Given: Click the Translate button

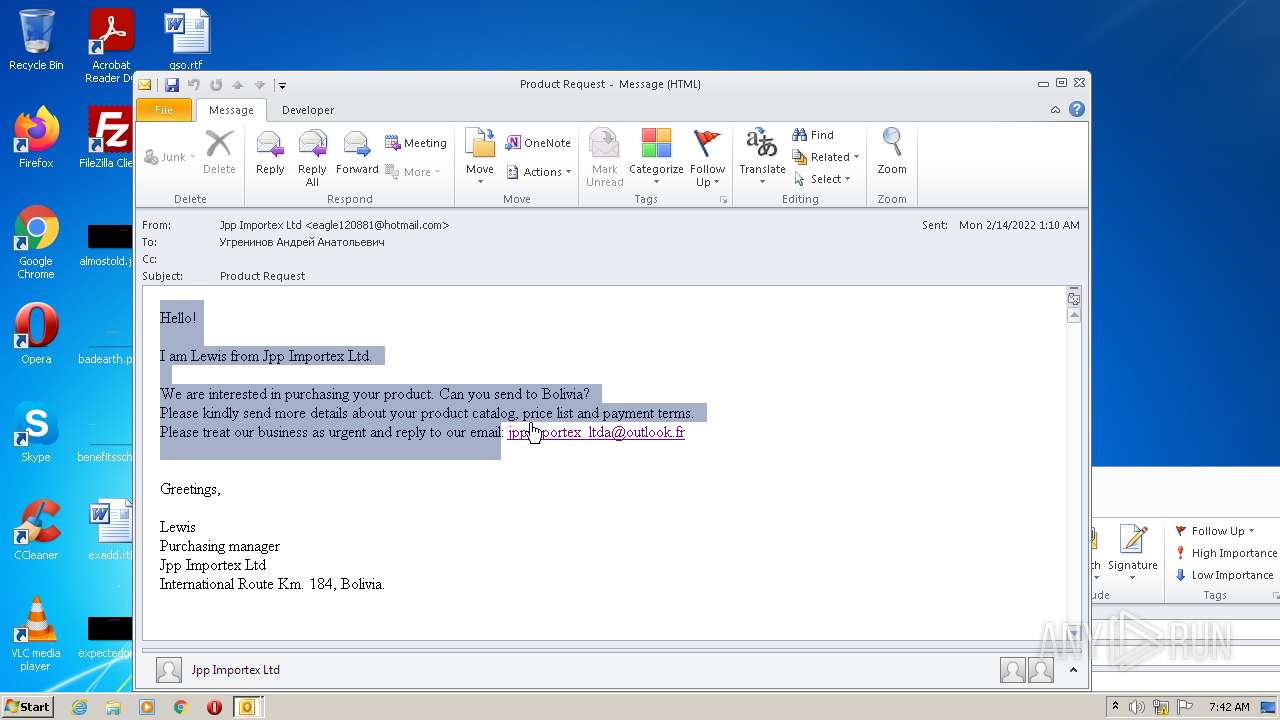Looking at the screenshot, I should [x=762, y=158].
